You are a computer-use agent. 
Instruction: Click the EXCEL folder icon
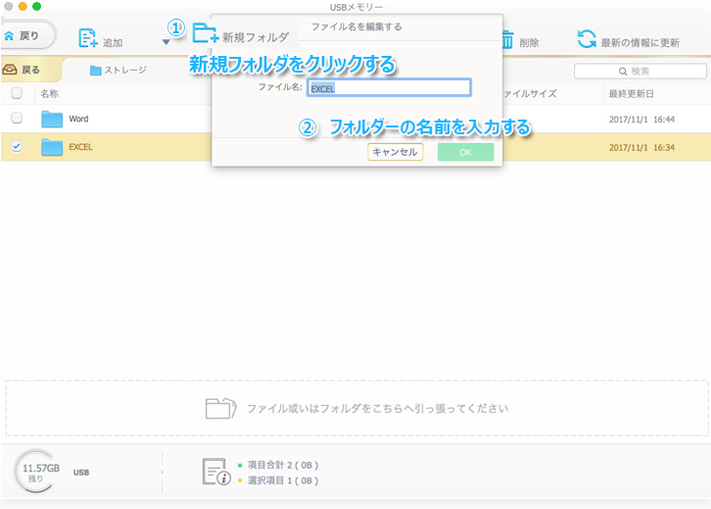(x=52, y=147)
